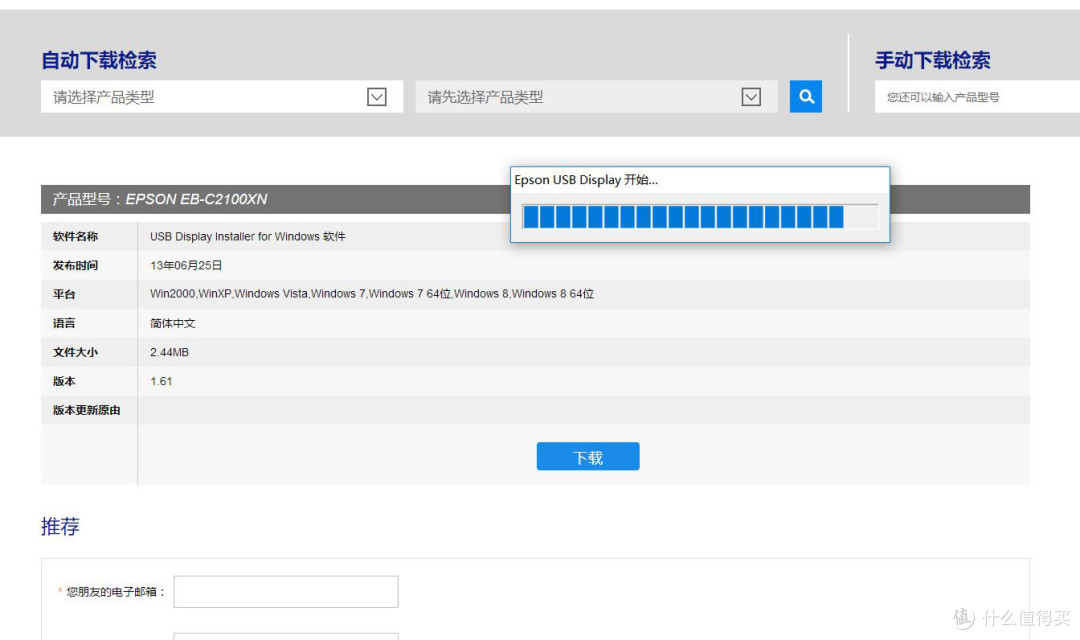The height and width of the screenshot is (640, 1080).
Task: Click the platform list starting with Win2000
Action: [x=372, y=293]
